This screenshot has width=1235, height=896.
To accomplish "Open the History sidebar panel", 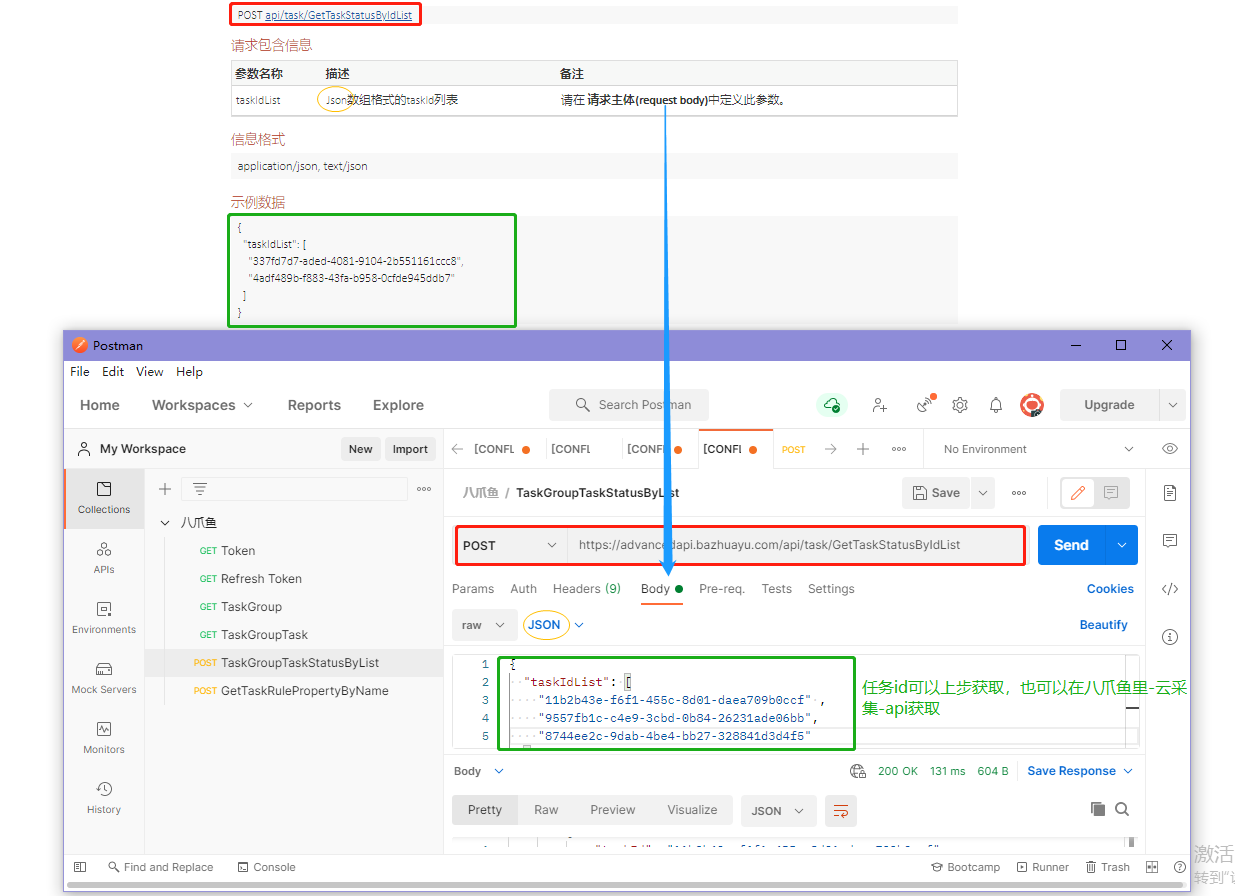I will [x=104, y=797].
